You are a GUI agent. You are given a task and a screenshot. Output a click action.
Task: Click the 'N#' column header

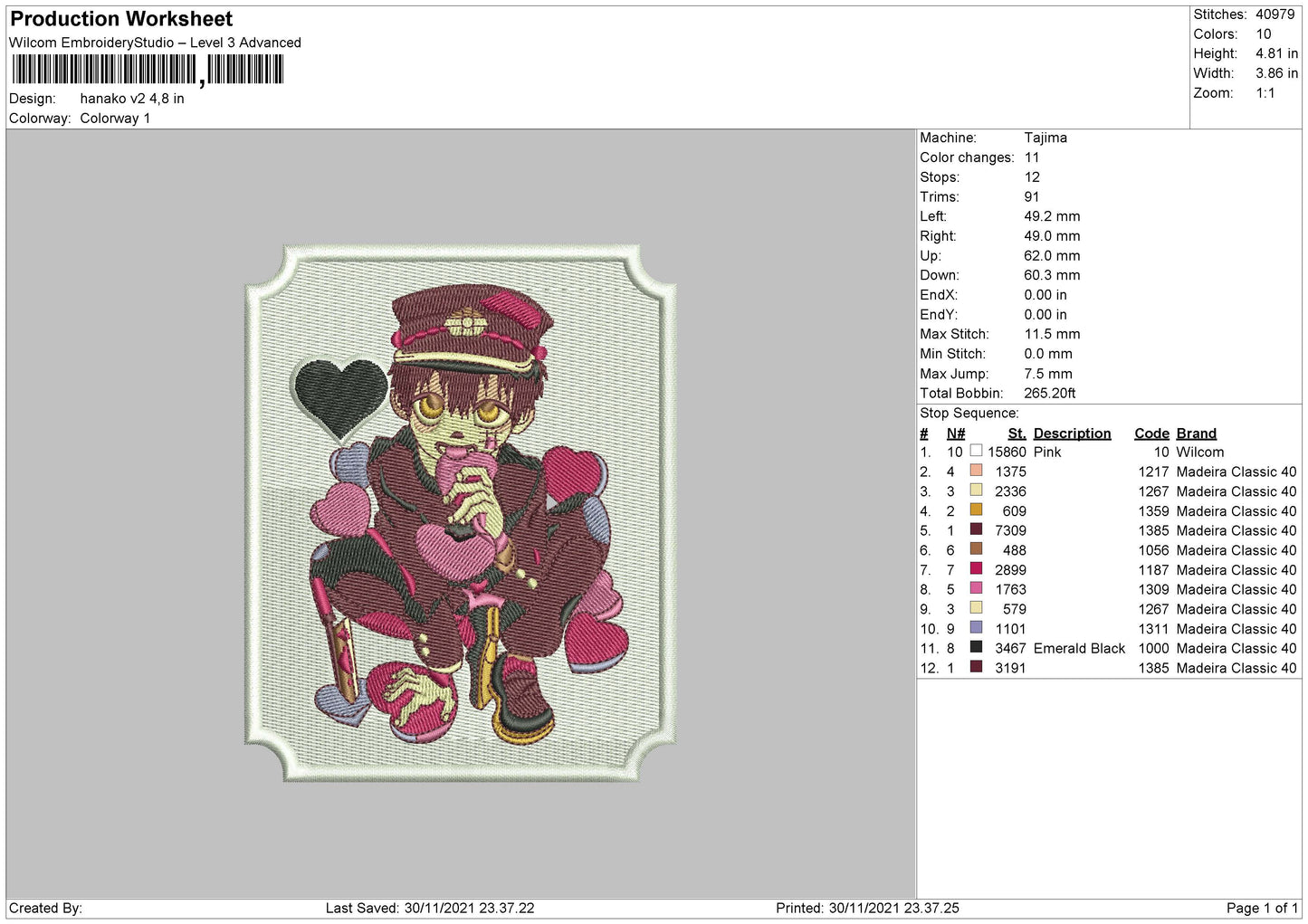(956, 433)
